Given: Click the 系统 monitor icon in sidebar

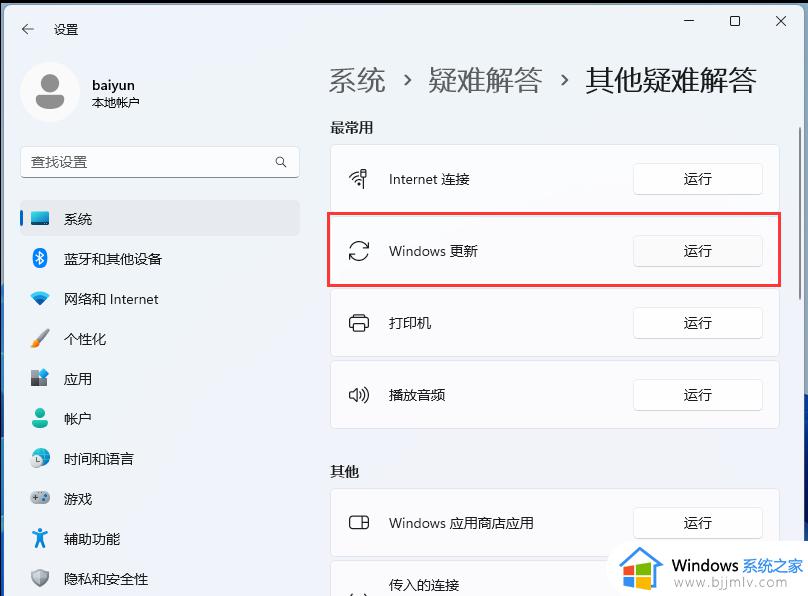Looking at the screenshot, I should pos(40,218).
